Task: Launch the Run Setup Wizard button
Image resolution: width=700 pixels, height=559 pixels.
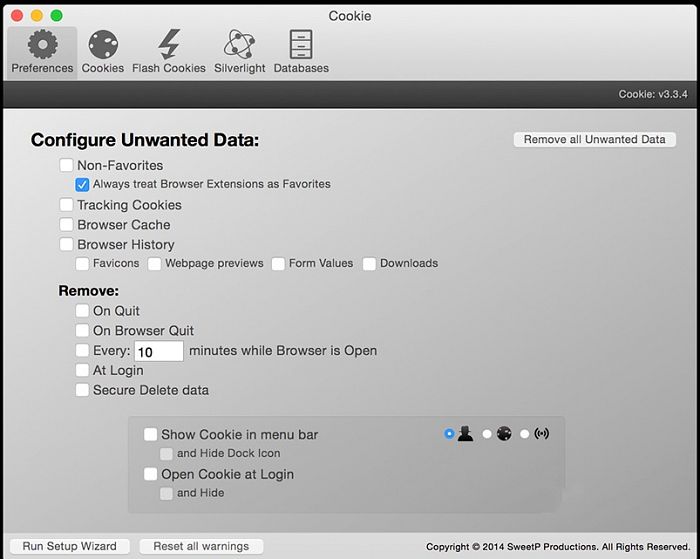Action: click(x=69, y=547)
